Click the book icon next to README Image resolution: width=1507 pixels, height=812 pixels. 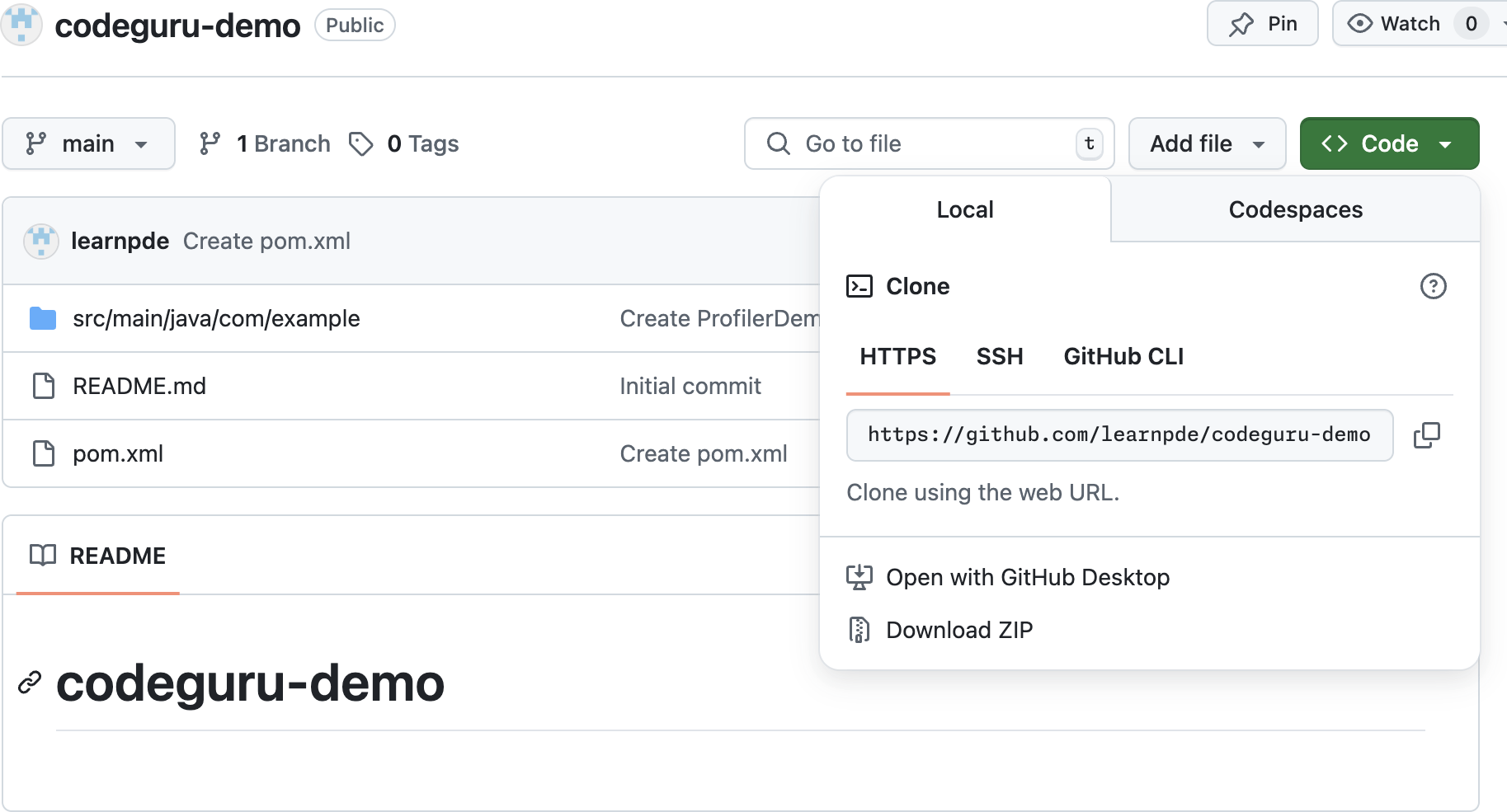point(43,555)
